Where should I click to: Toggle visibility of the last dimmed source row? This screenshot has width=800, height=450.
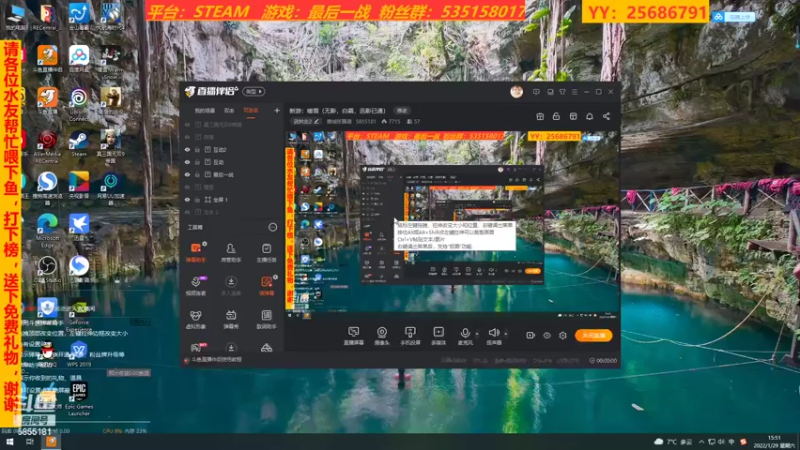coord(187,212)
